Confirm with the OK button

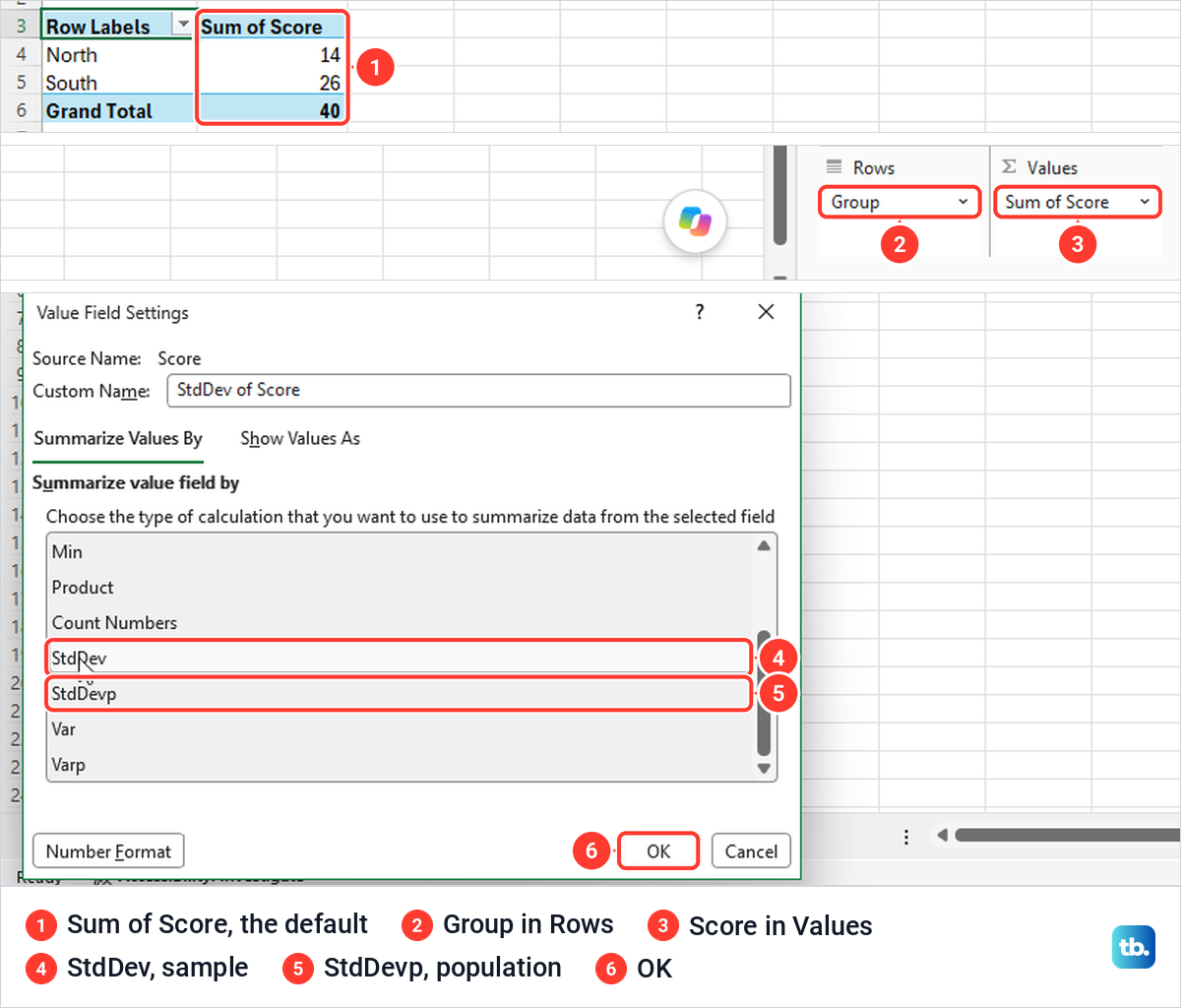658,851
